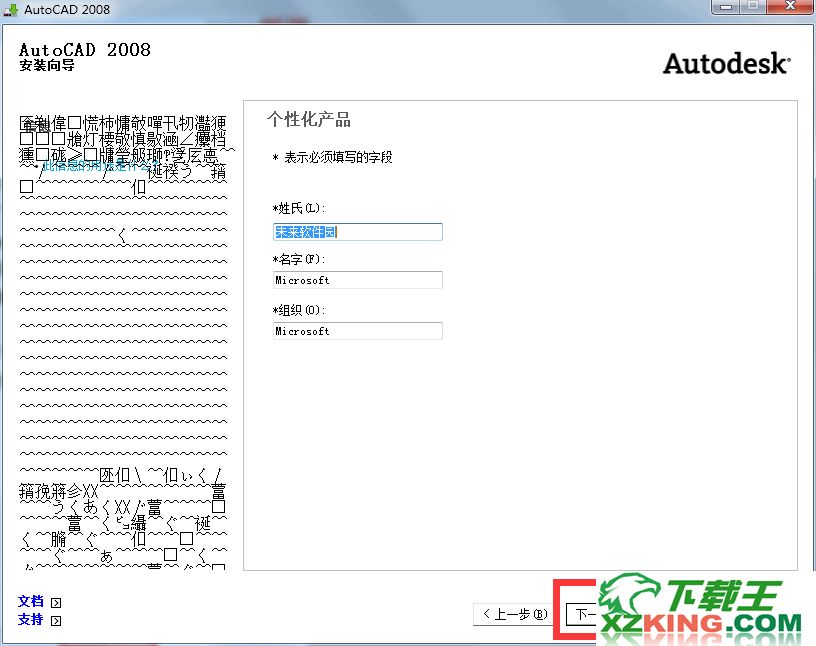
Task: Click the 组织 (organization) input field
Action: [358, 331]
